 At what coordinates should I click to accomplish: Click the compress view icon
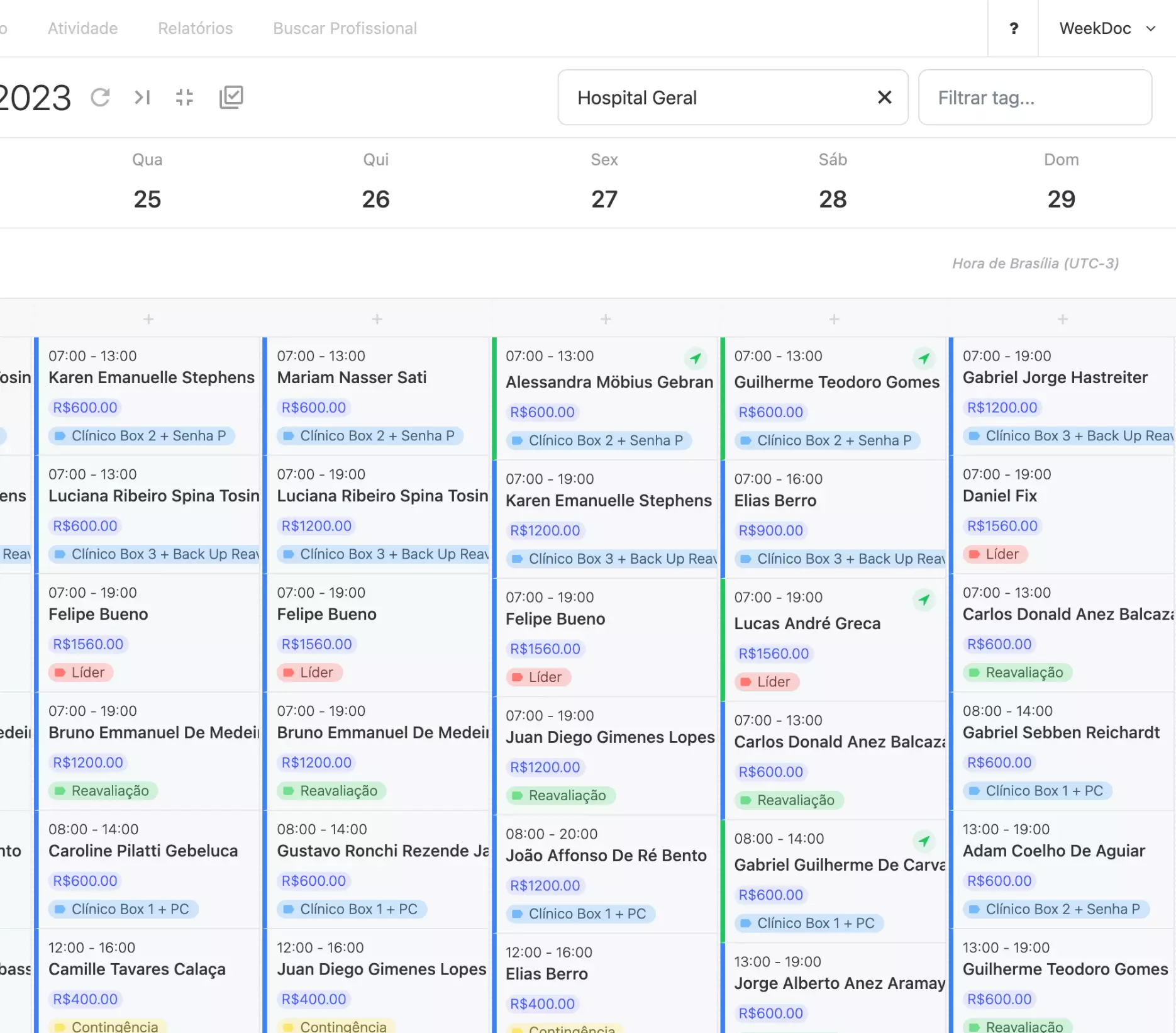[x=184, y=98]
